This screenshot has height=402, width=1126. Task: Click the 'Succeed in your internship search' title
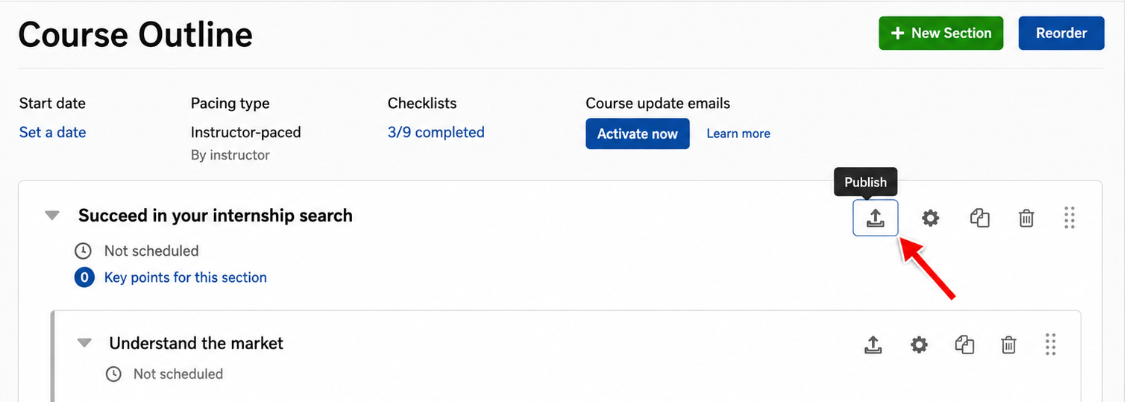[215, 215]
